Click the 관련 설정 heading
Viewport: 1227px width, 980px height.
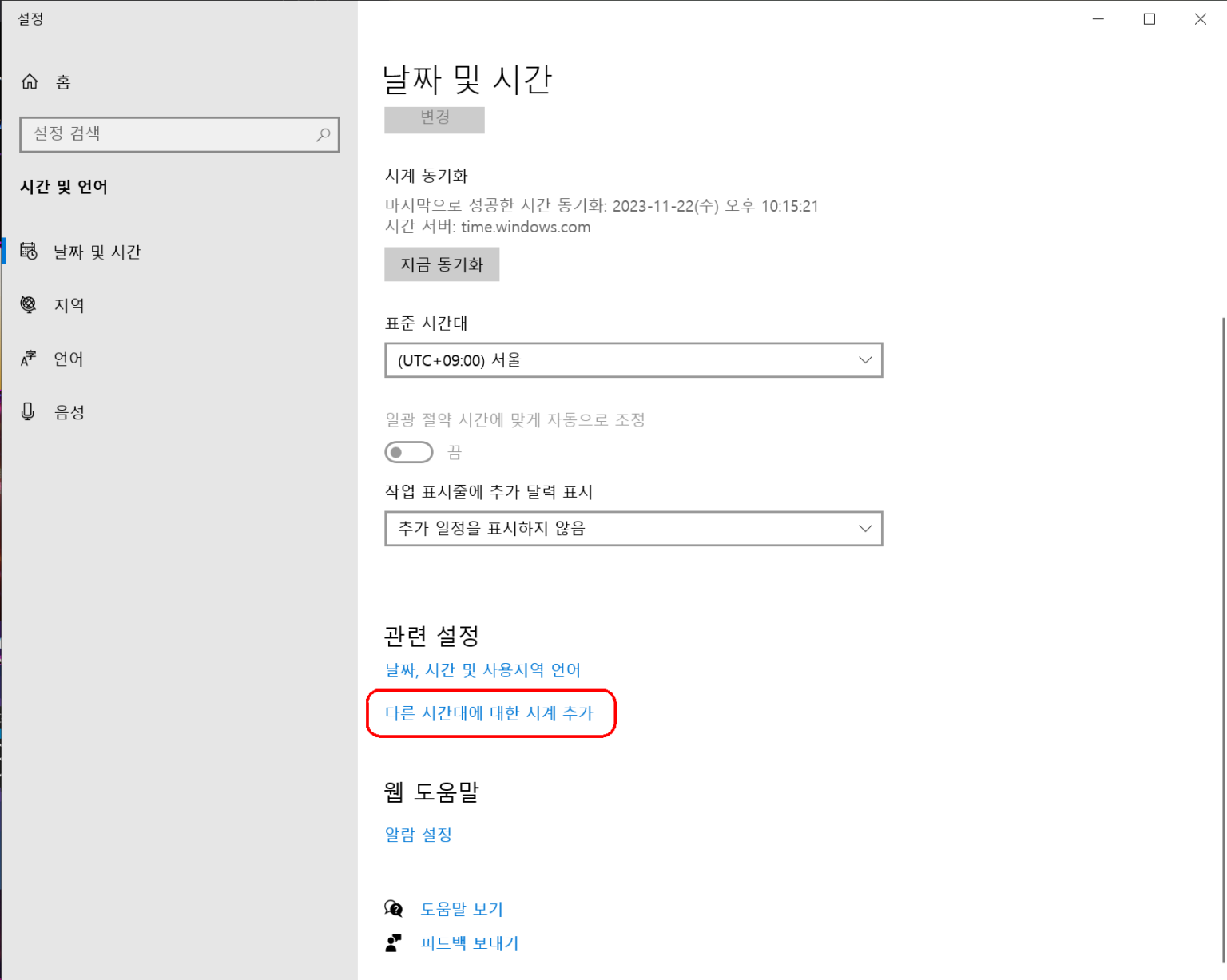(x=431, y=636)
